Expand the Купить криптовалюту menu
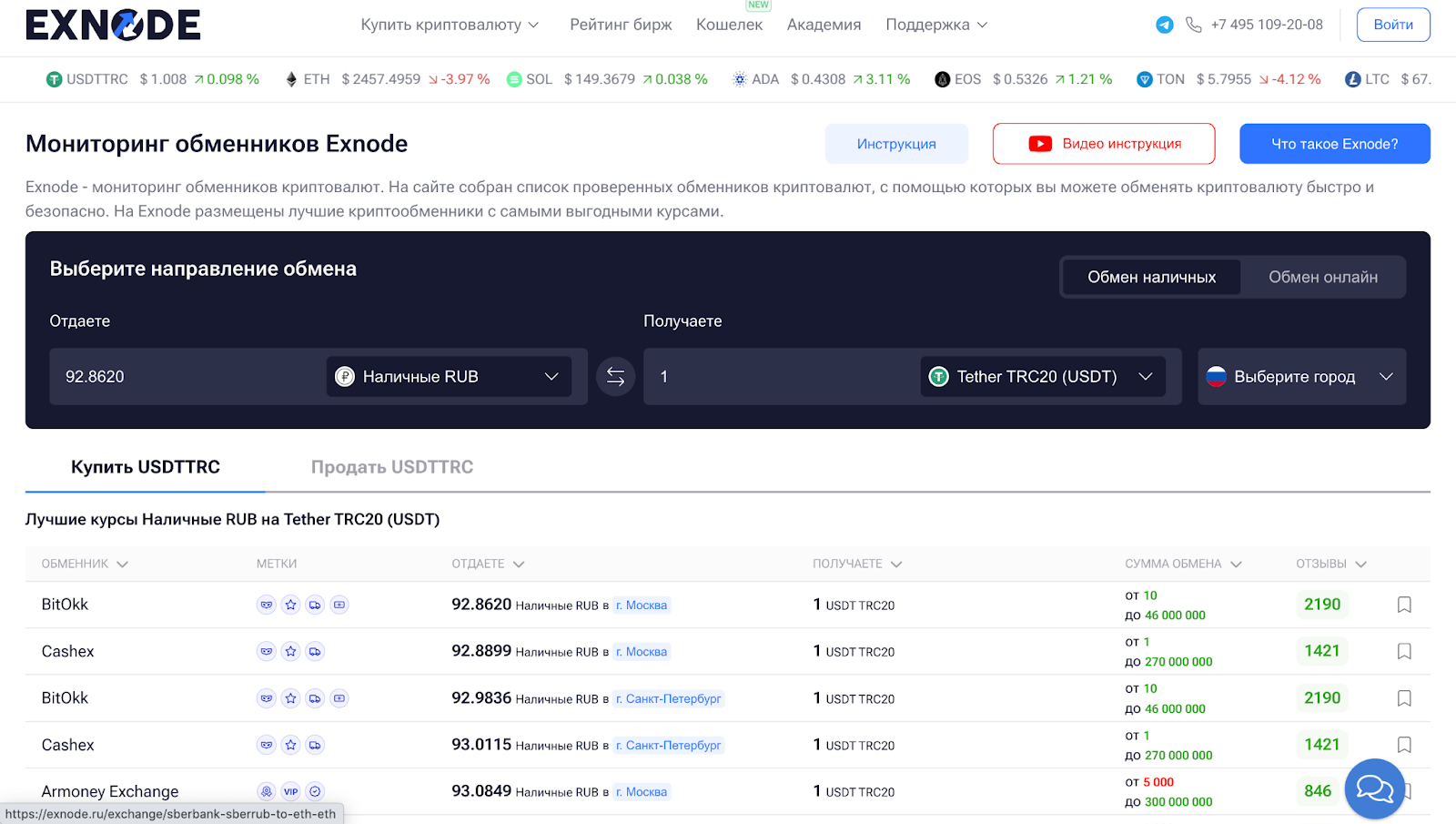Viewport: 1456px width, 824px height. pyautogui.click(x=450, y=25)
